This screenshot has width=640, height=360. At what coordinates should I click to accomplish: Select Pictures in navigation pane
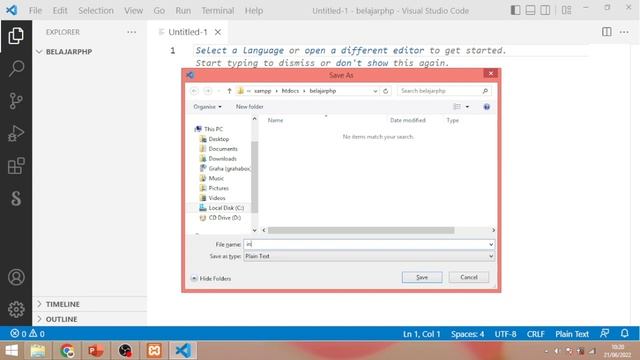pos(214,188)
